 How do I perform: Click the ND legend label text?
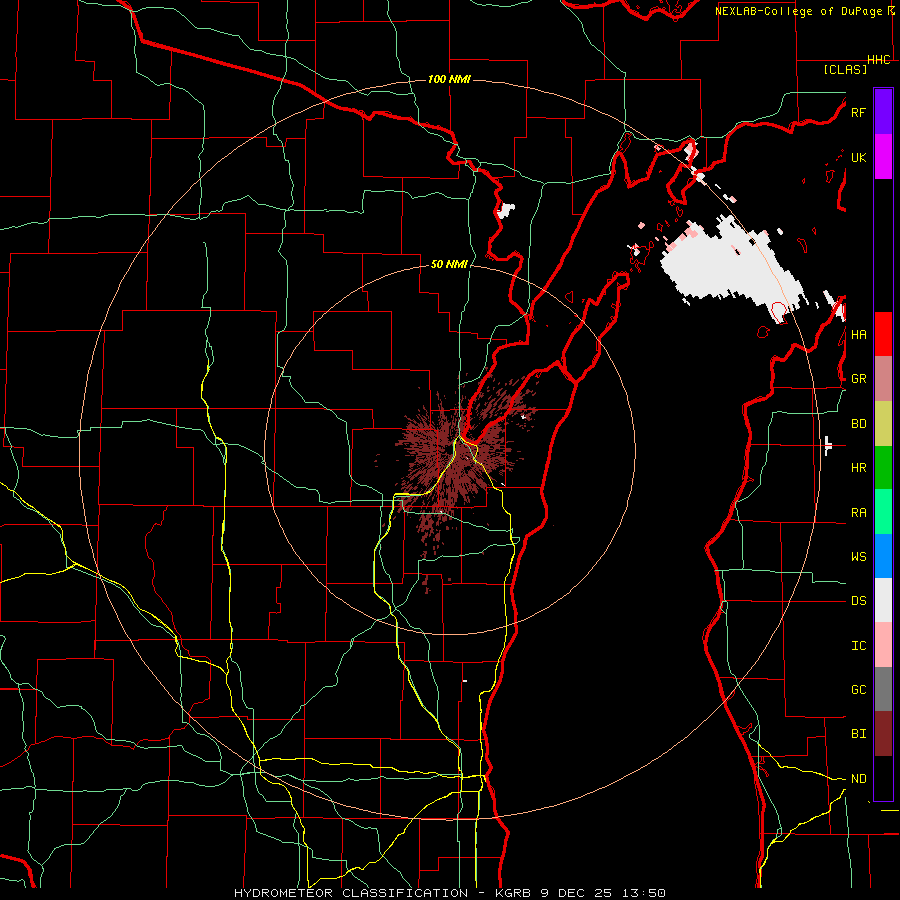click(x=858, y=779)
